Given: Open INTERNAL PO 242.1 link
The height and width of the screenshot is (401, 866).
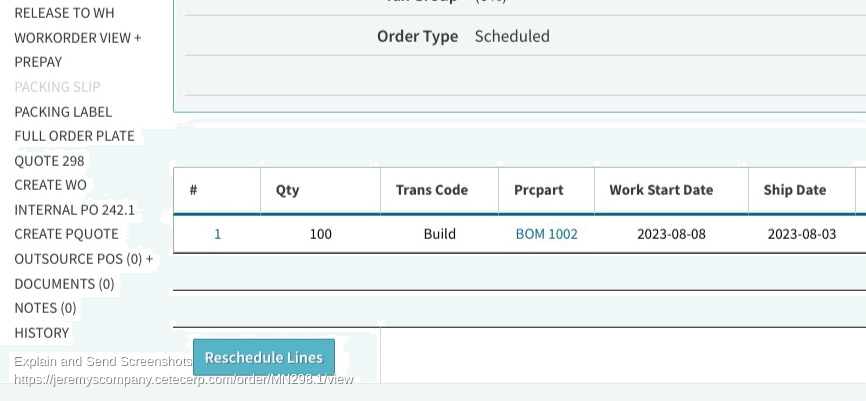Looking at the screenshot, I should (x=74, y=210).
